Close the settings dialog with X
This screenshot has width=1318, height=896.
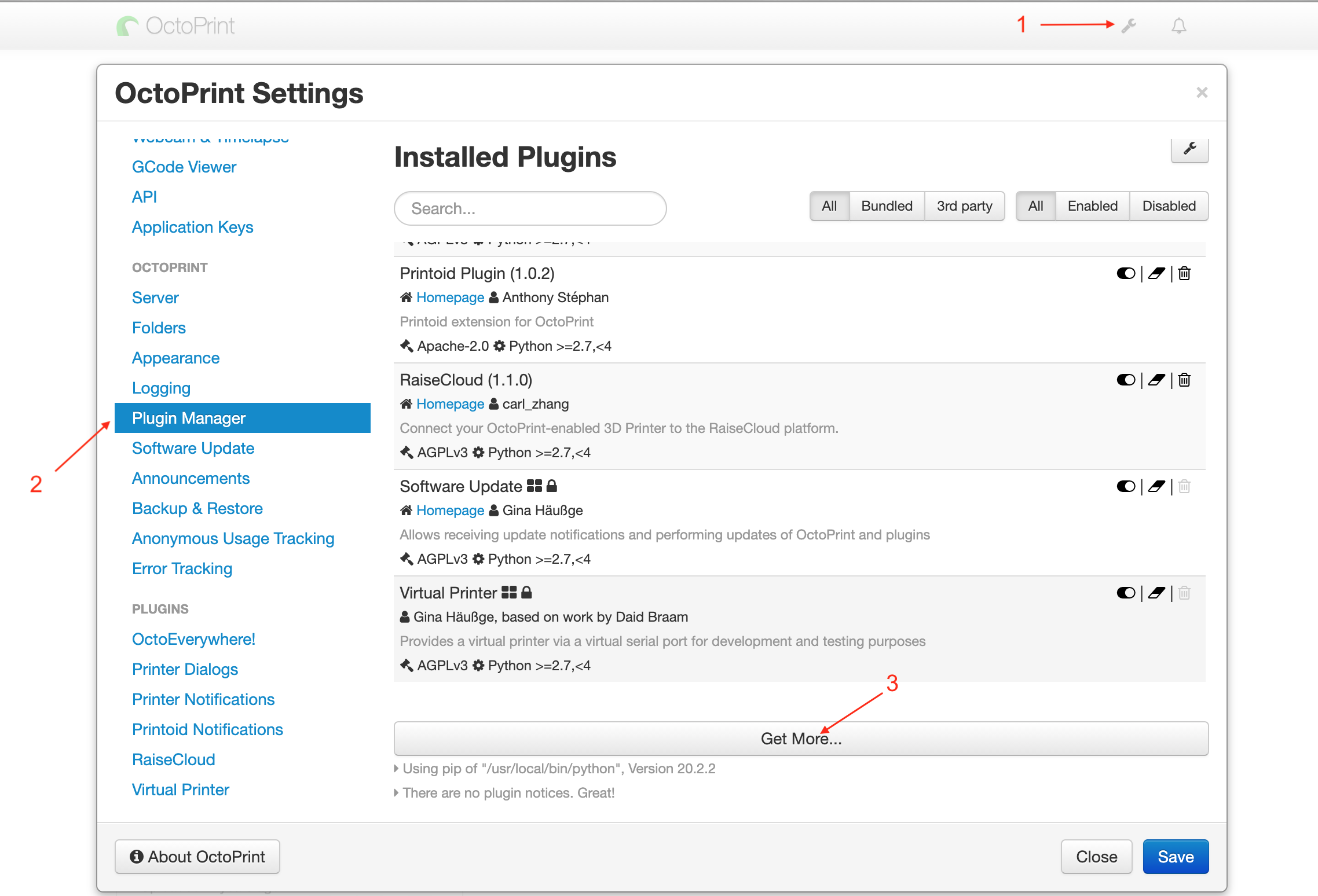pos(1202,93)
